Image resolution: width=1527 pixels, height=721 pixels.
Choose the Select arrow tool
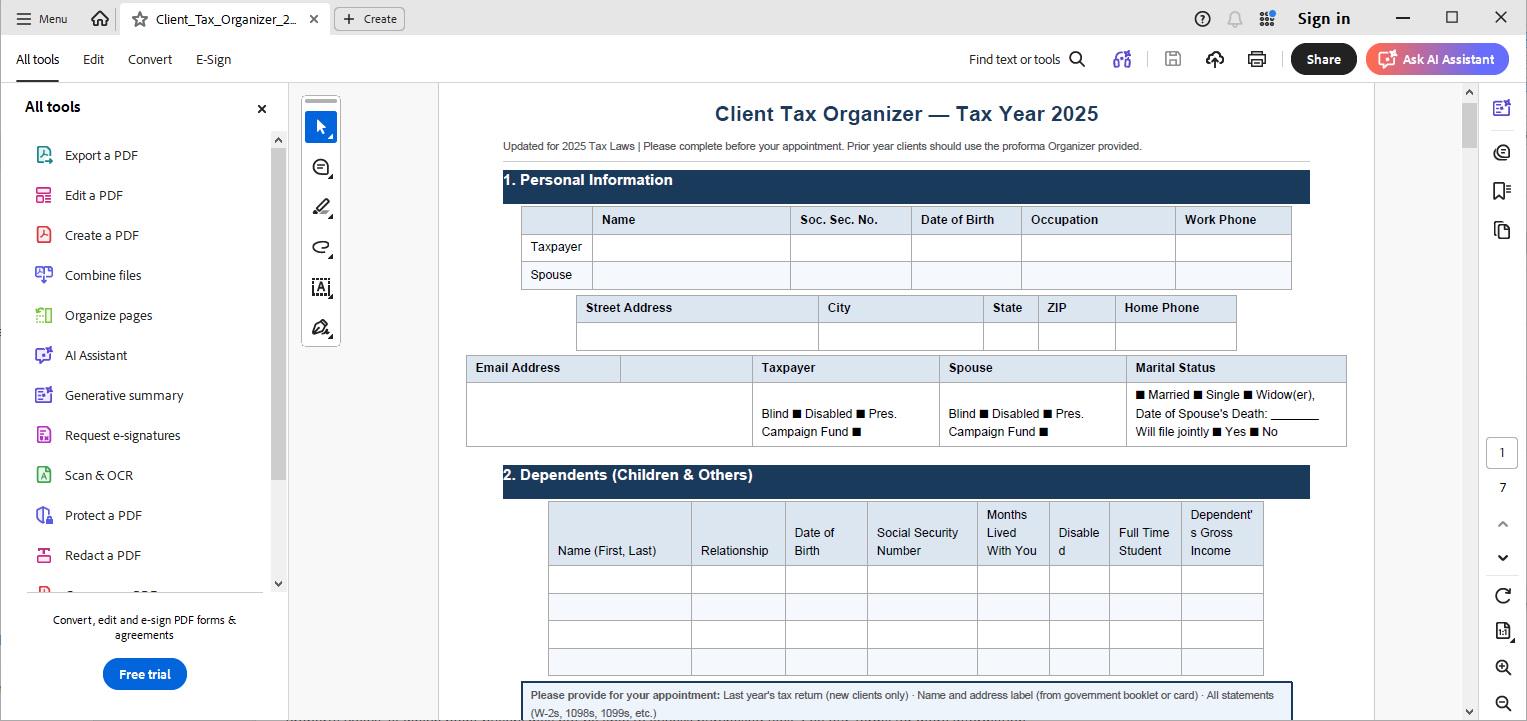[321, 127]
